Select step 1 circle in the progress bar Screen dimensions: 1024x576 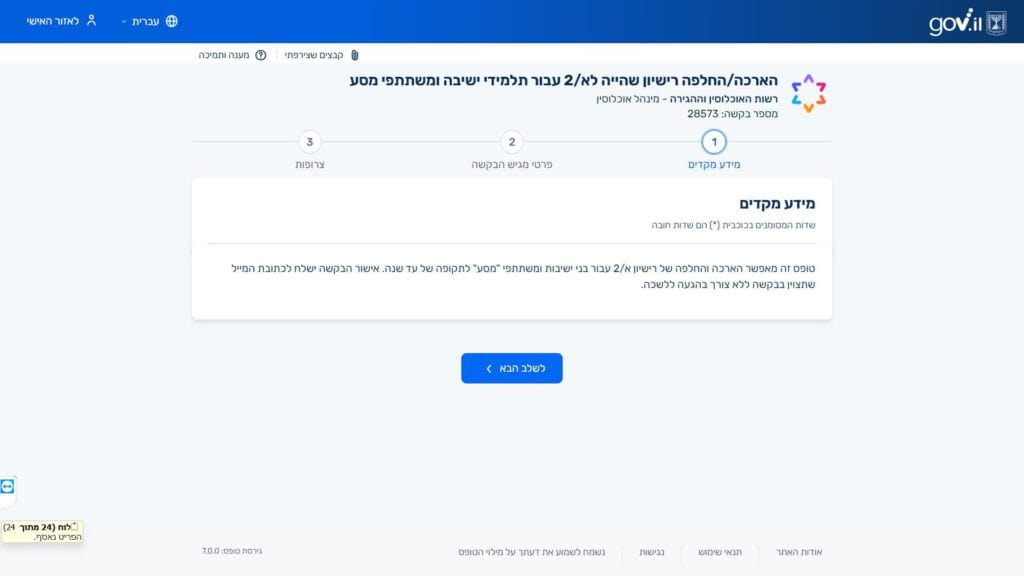714,142
